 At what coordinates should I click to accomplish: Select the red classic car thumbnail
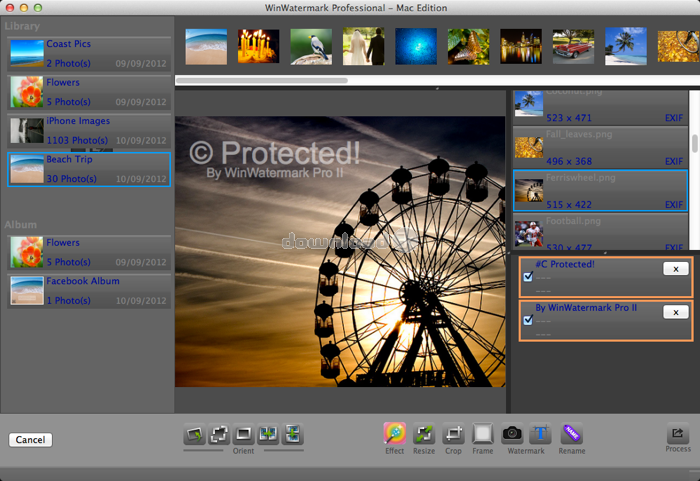point(573,47)
